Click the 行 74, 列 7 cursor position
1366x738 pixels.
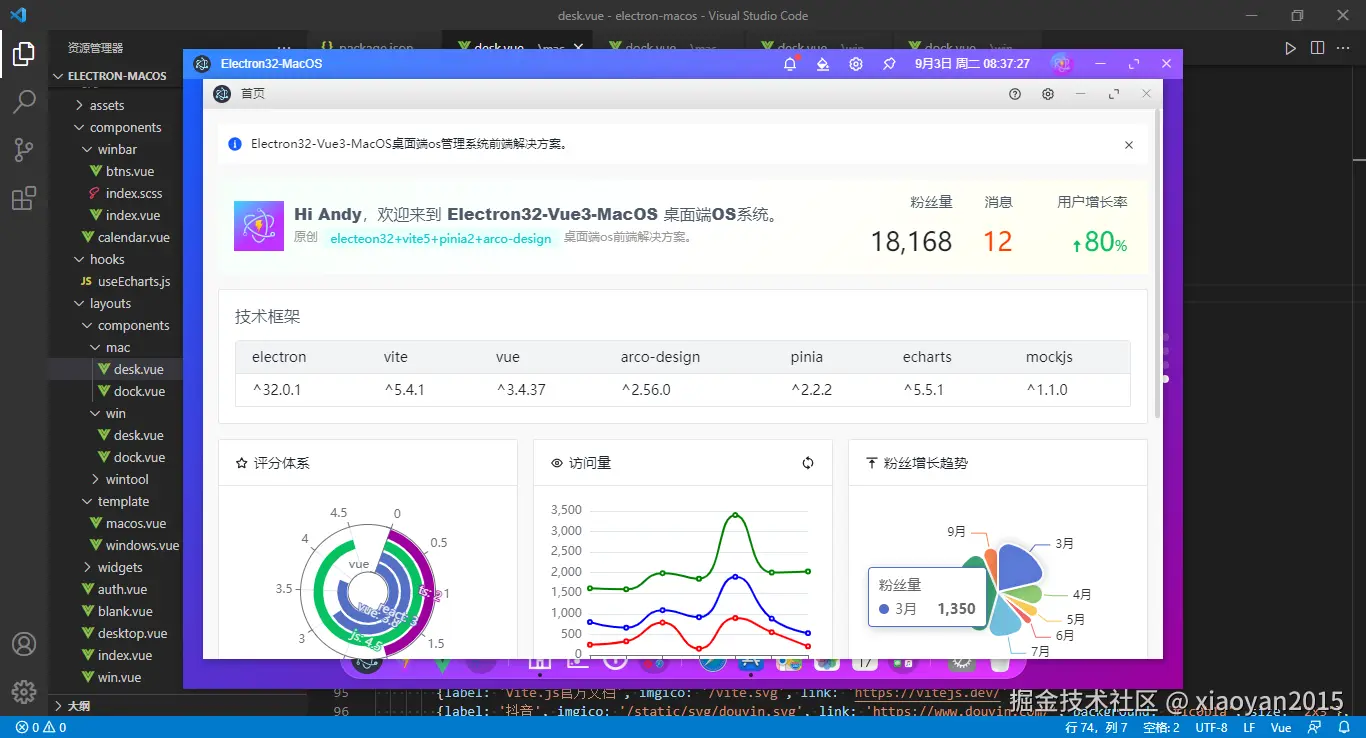[x=1096, y=727]
